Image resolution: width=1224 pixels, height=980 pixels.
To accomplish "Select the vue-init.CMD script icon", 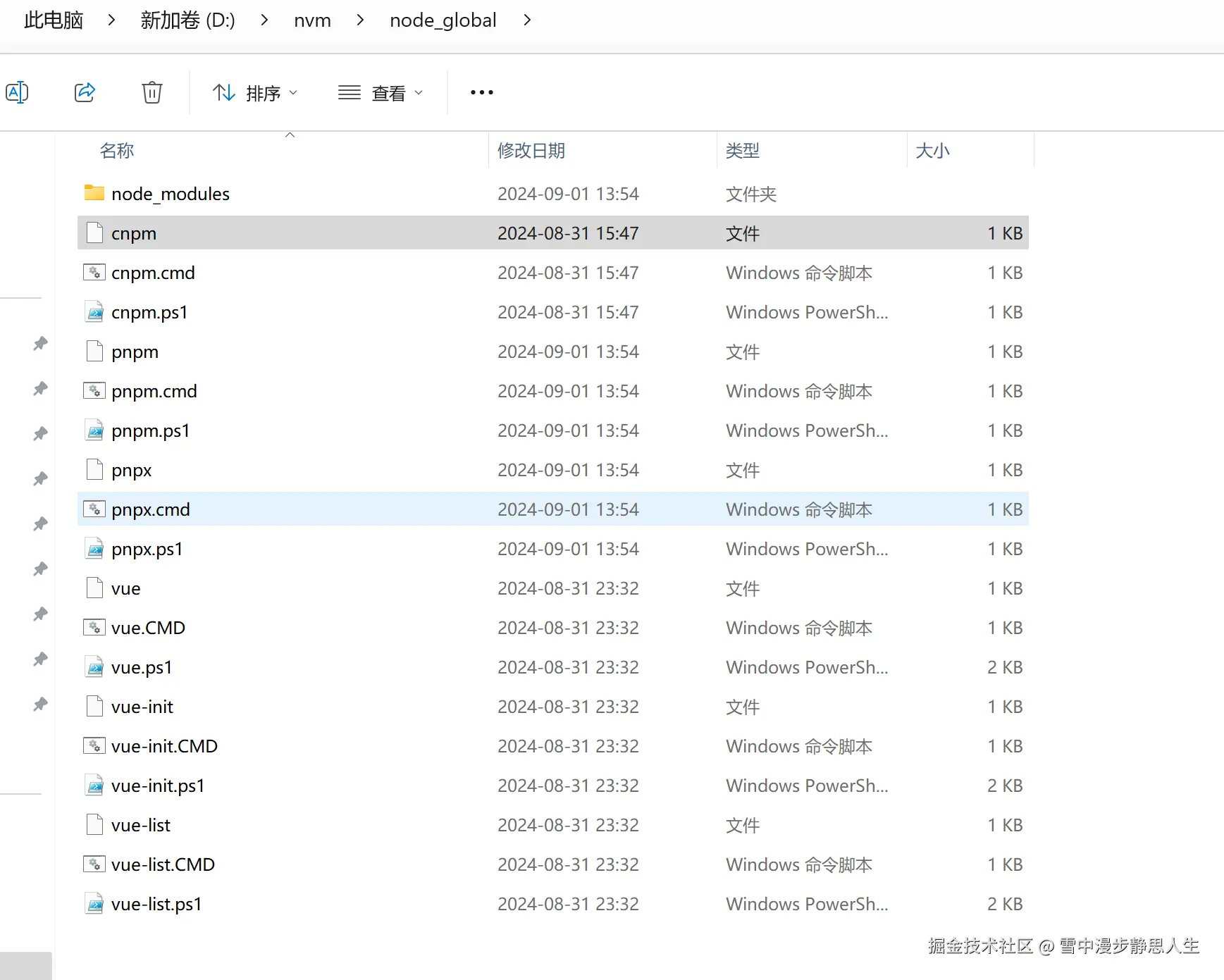I will point(94,745).
